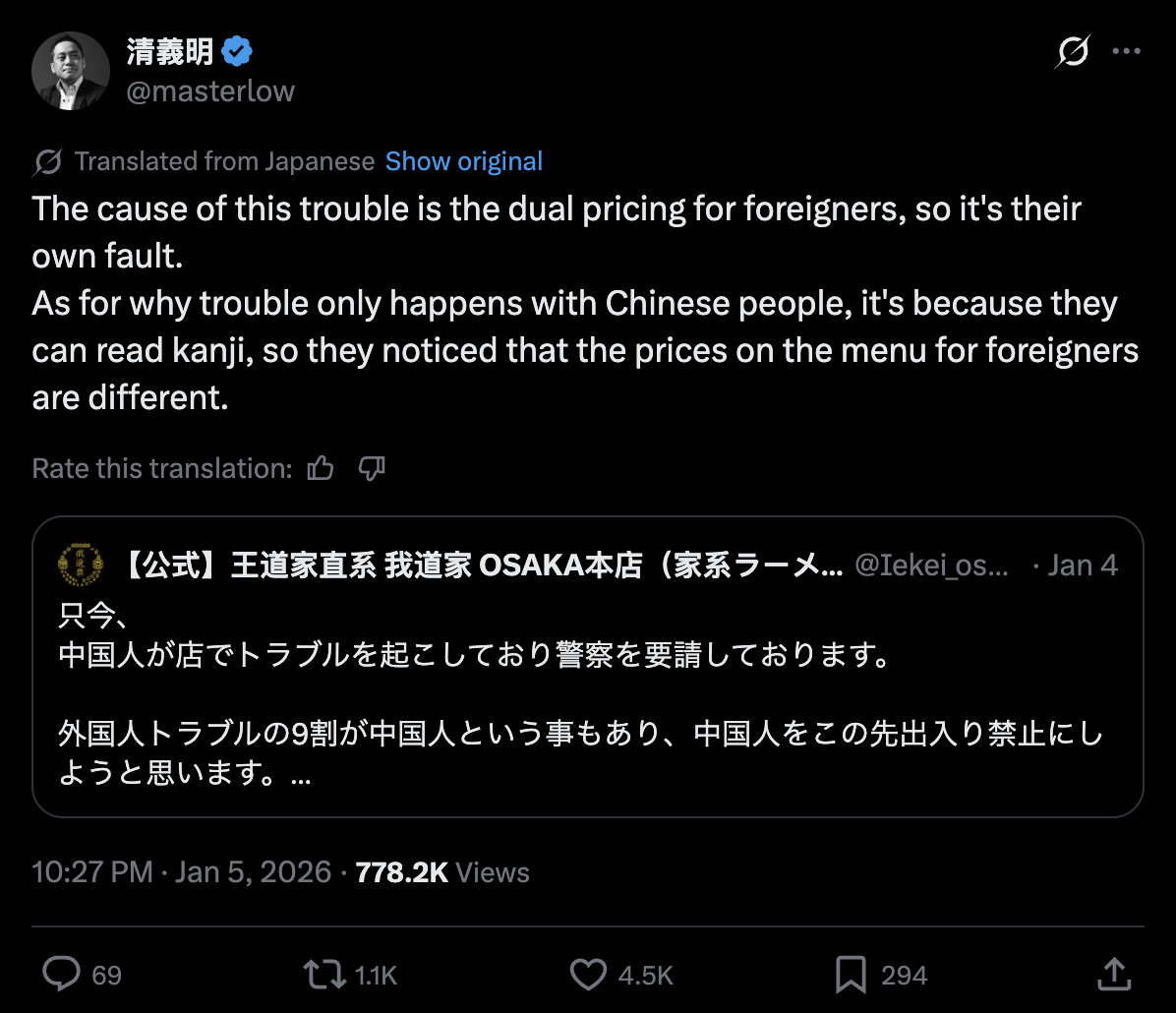Click the quoted tweet's shop avatar
Screen dimensions: 1176x1013
[x=80, y=565]
